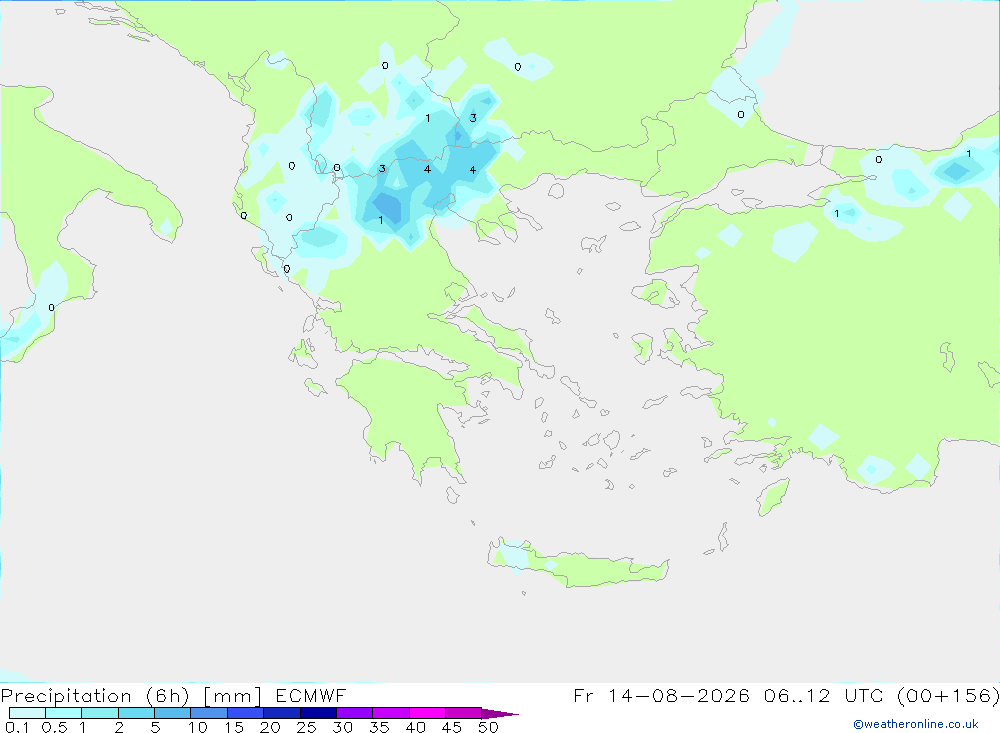The width and height of the screenshot is (1000, 733).
Task: Click the "25" legend scale label
Action: pyautogui.click(x=306, y=727)
